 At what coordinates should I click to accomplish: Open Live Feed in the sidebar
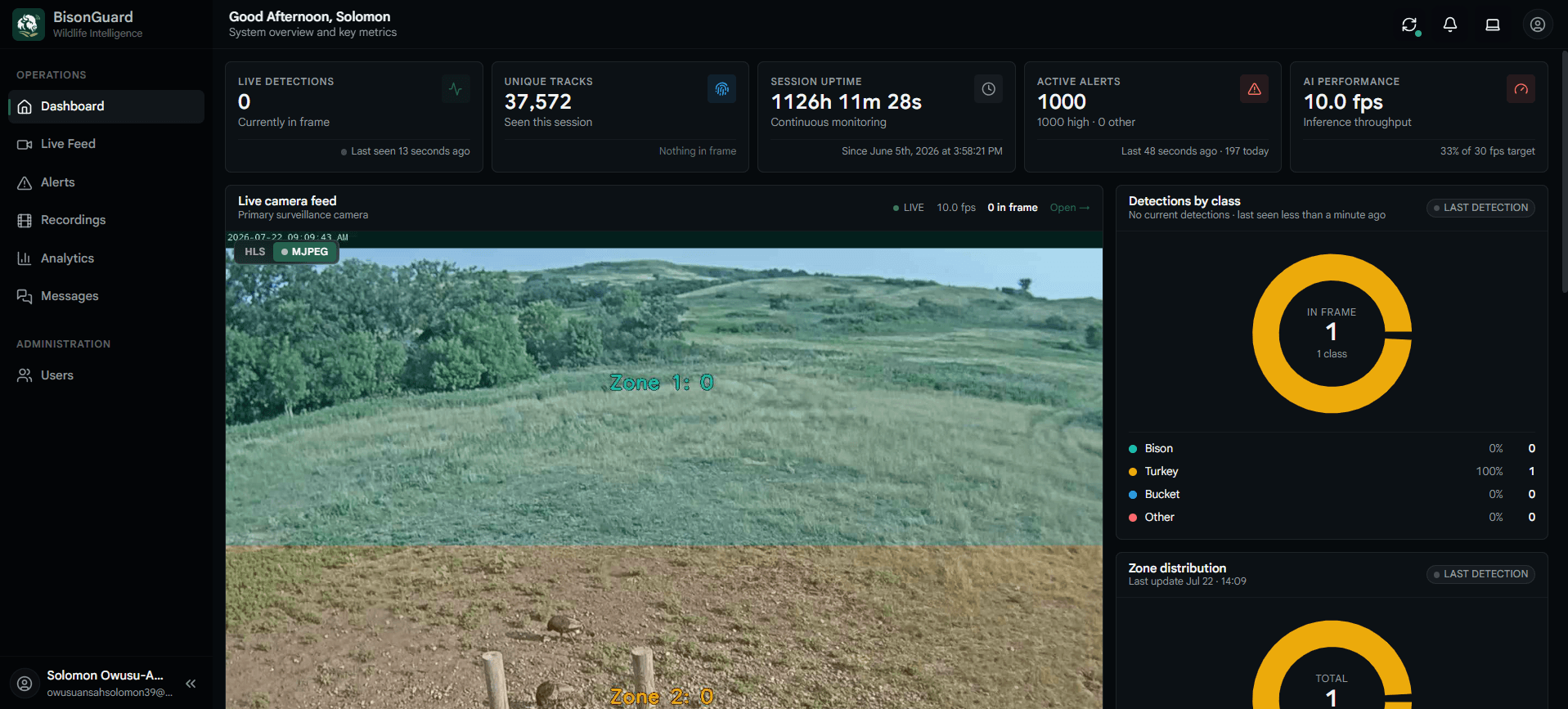pyautogui.click(x=106, y=144)
